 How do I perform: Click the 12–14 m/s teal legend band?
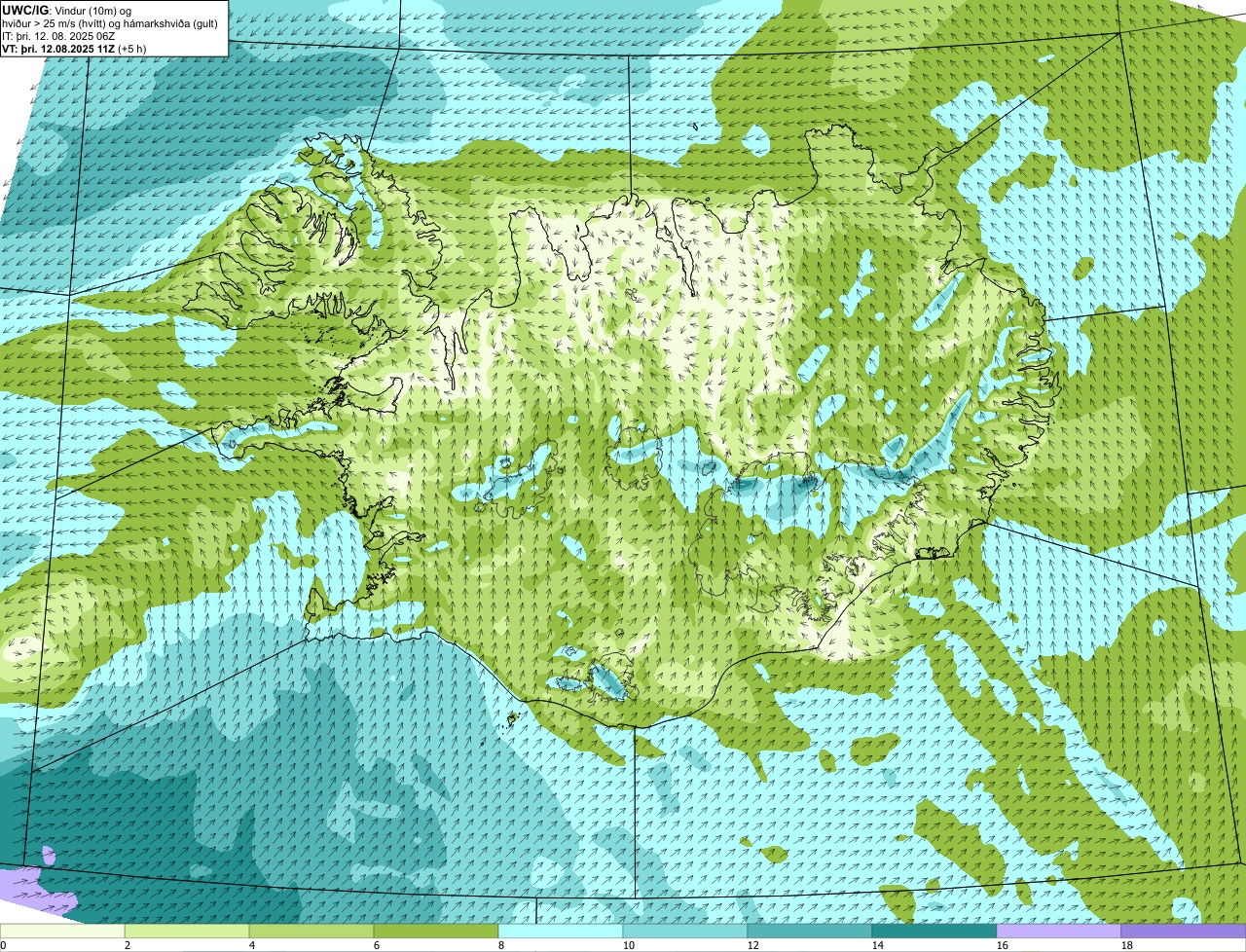810,932
